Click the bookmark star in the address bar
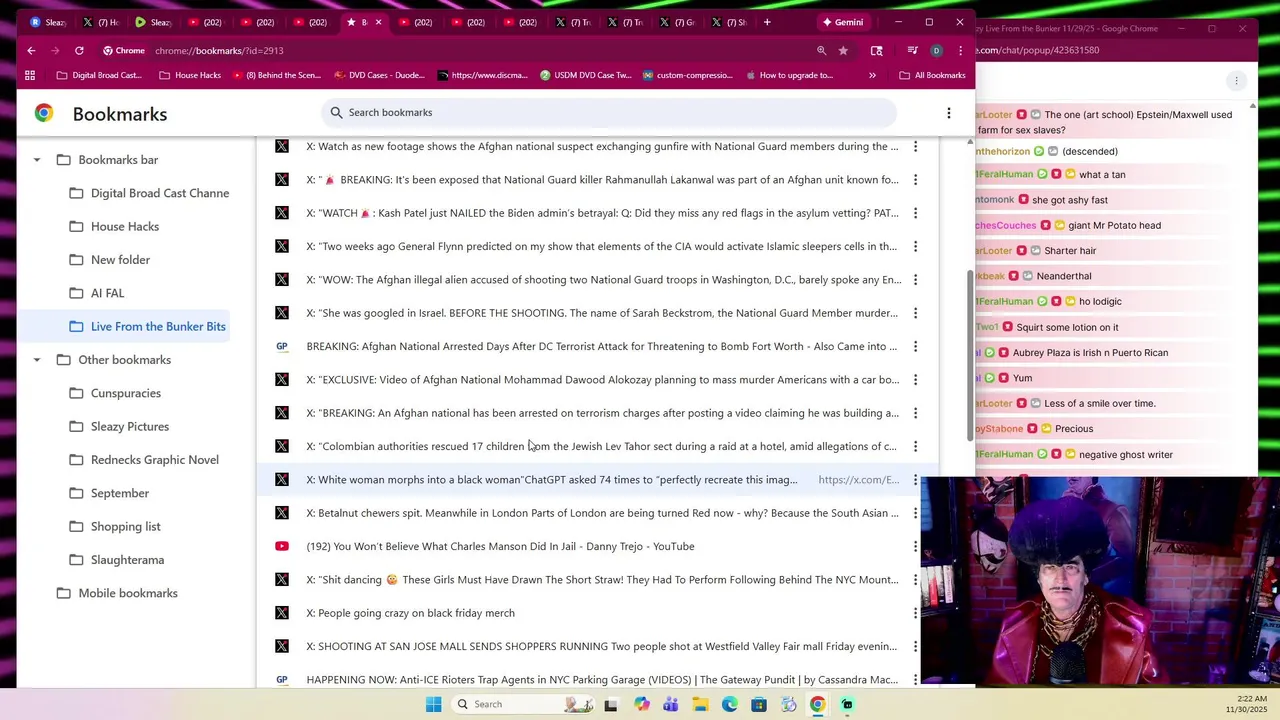Image resolution: width=1280 pixels, height=720 pixels. (843, 50)
